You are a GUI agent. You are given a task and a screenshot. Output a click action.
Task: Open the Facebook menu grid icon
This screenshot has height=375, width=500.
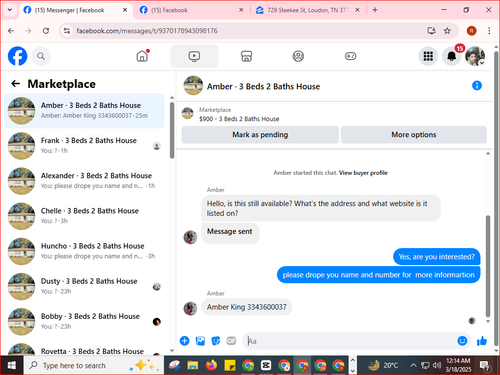point(428,56)
